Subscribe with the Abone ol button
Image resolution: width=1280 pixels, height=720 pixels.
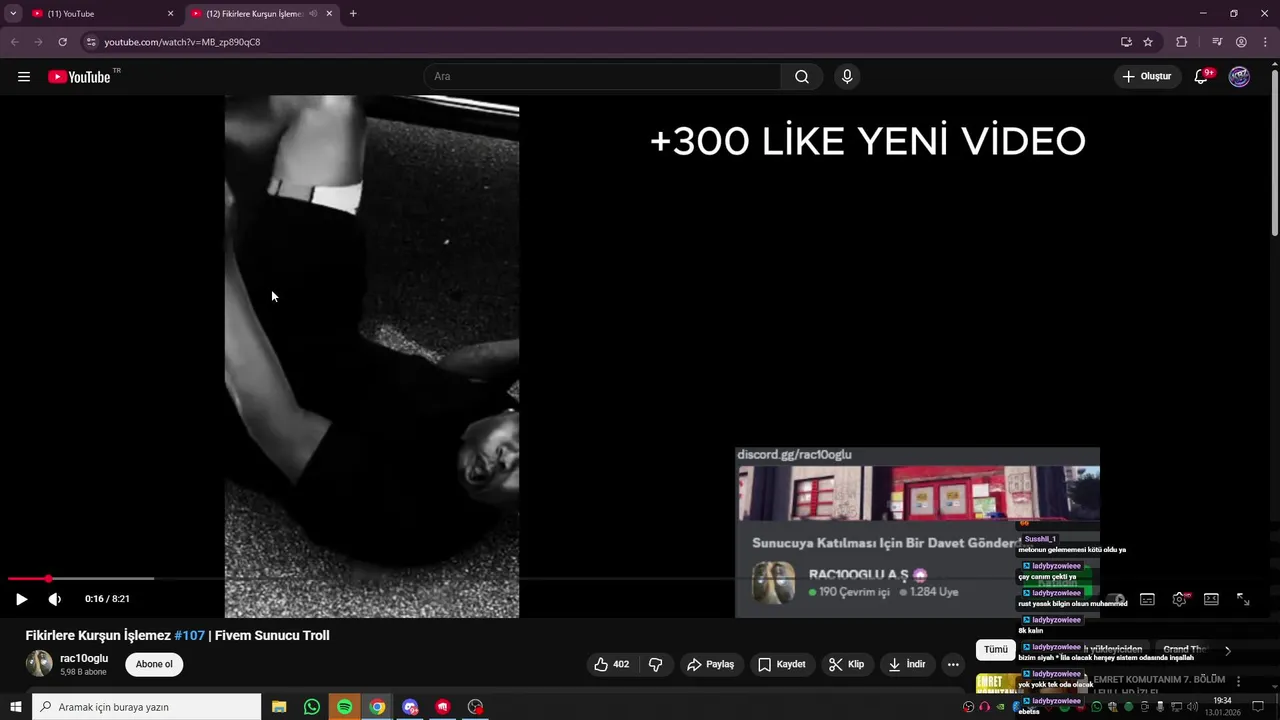154,664
